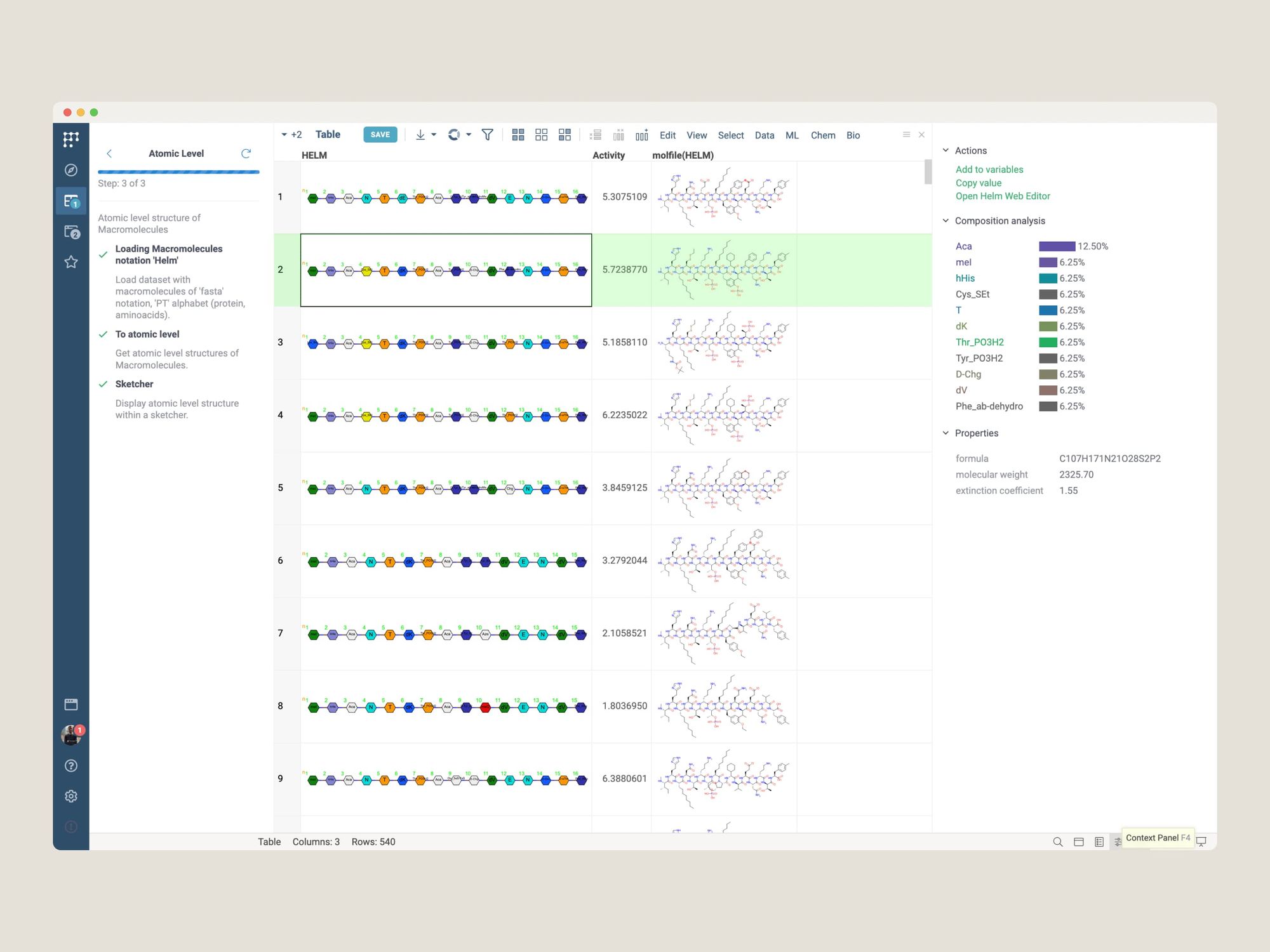Click the add new column icon
1270x952 pixels.
(642, 135)
